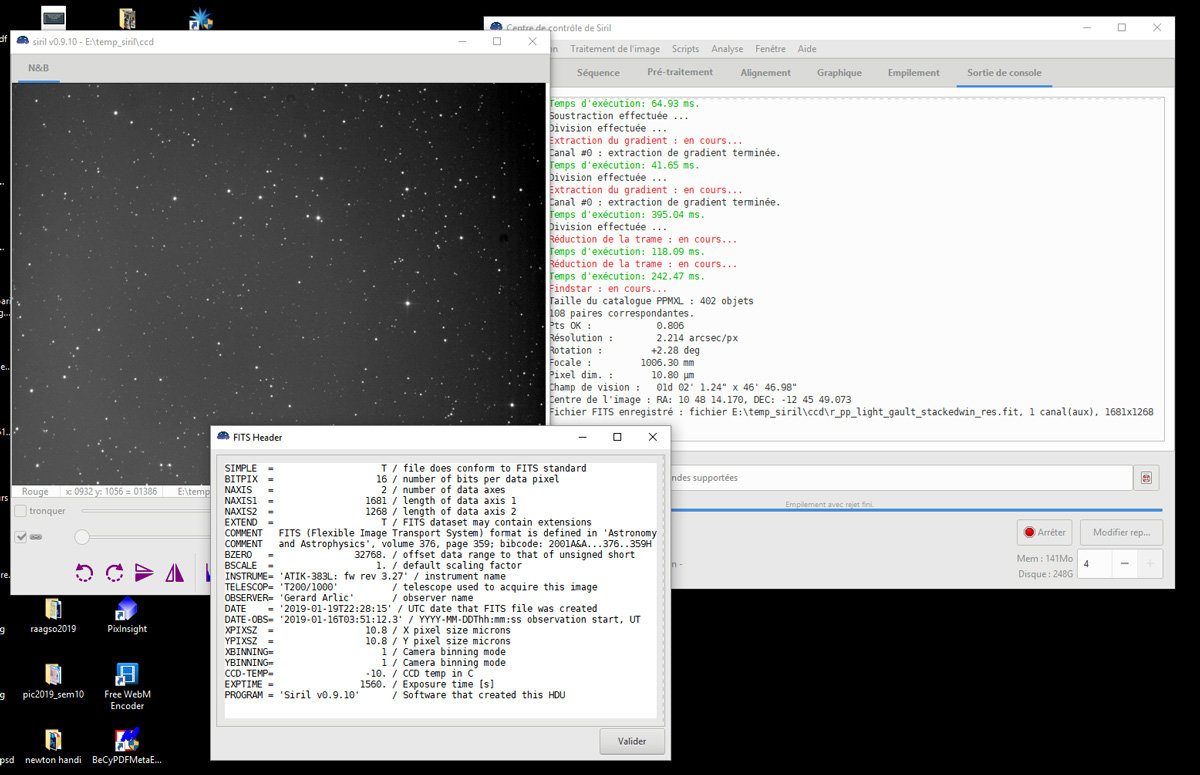The image size is (1200, 775).
Task: Decrease thread count with minus button
Action: coord(1124,564)
